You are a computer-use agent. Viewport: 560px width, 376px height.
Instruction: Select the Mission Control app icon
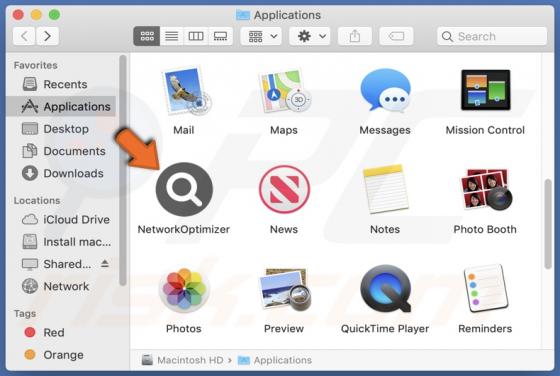(485, 90)
